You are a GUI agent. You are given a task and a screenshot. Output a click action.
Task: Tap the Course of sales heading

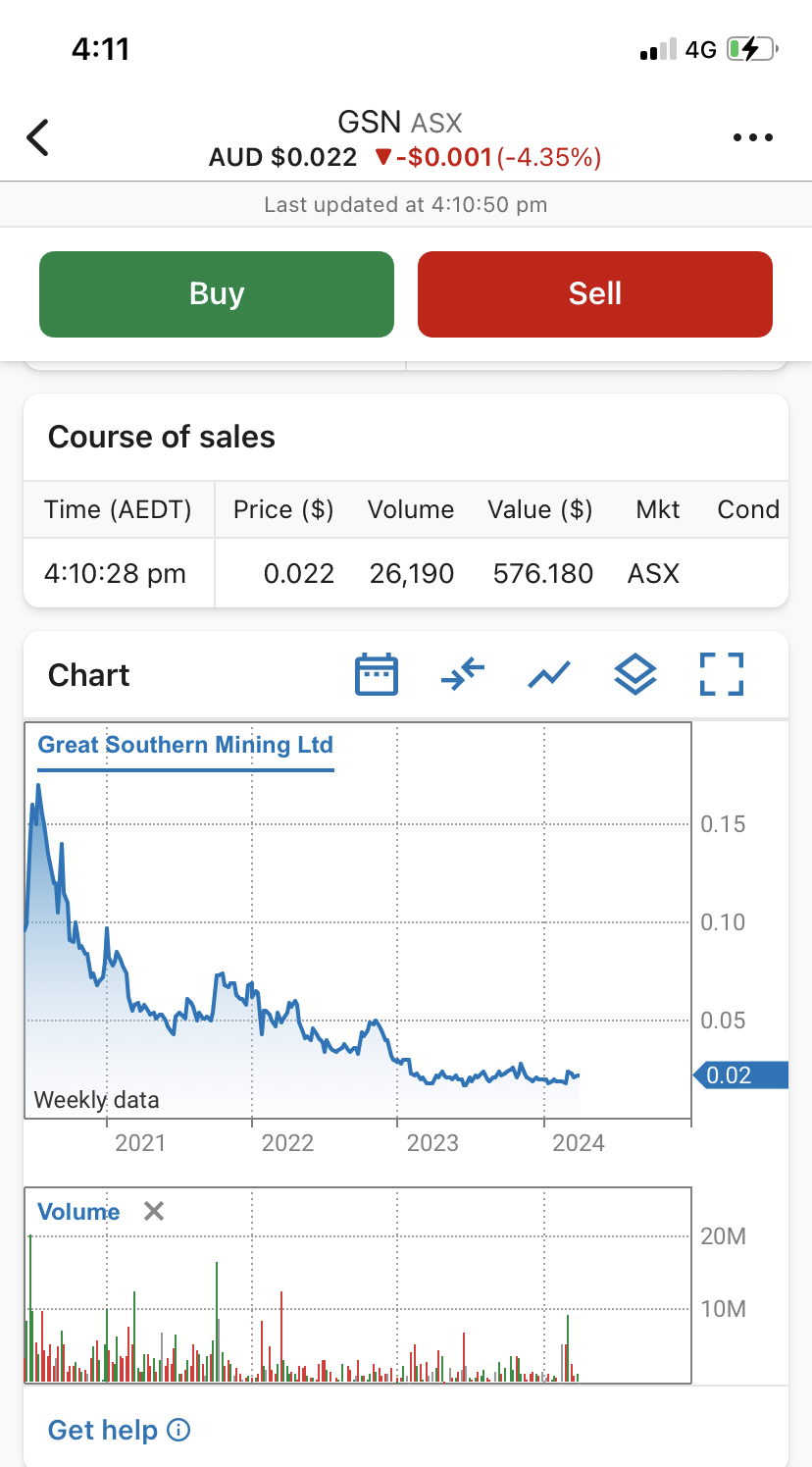pos(162,437)
